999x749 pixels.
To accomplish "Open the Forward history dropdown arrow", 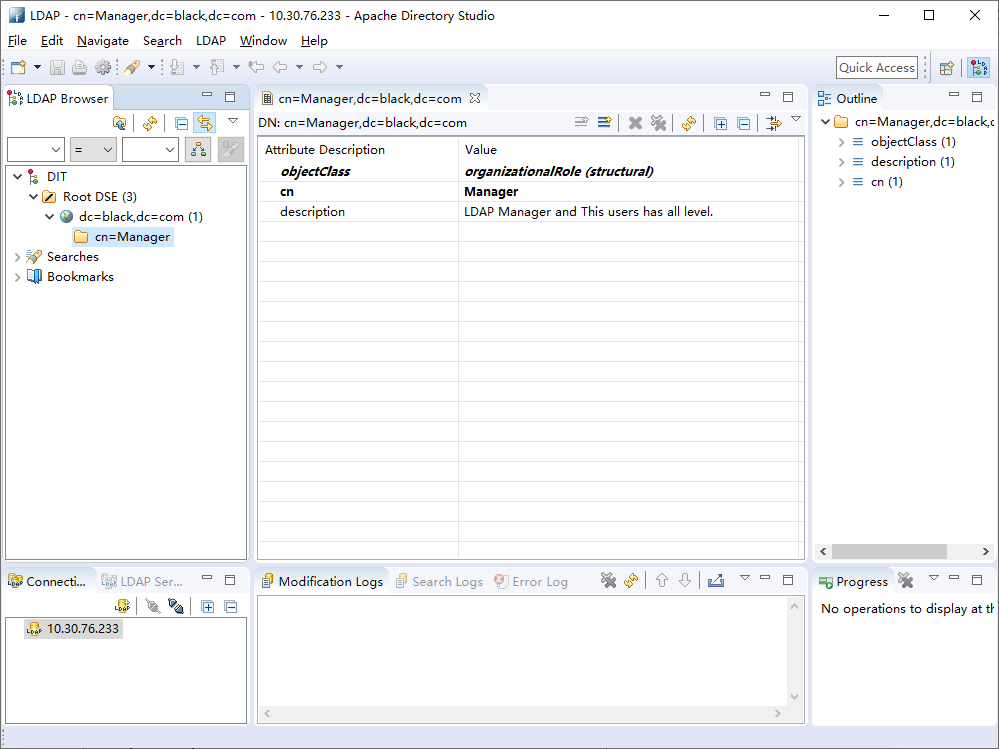I will (x=340, y=67).
